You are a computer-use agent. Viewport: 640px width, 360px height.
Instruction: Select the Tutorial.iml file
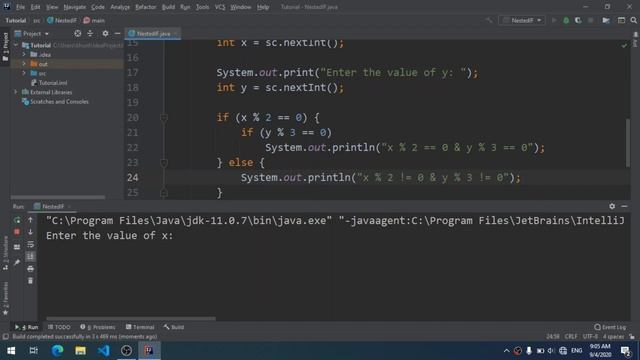(x=49, y=83)
